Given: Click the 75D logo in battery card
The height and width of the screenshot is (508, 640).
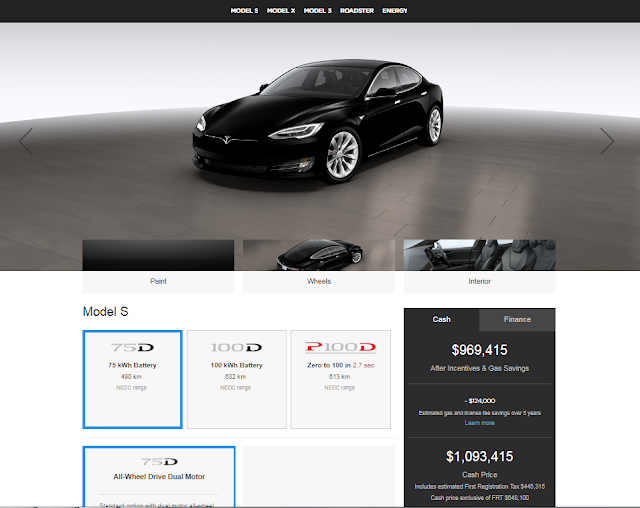Looking at the screenshot, I should 133,348.
